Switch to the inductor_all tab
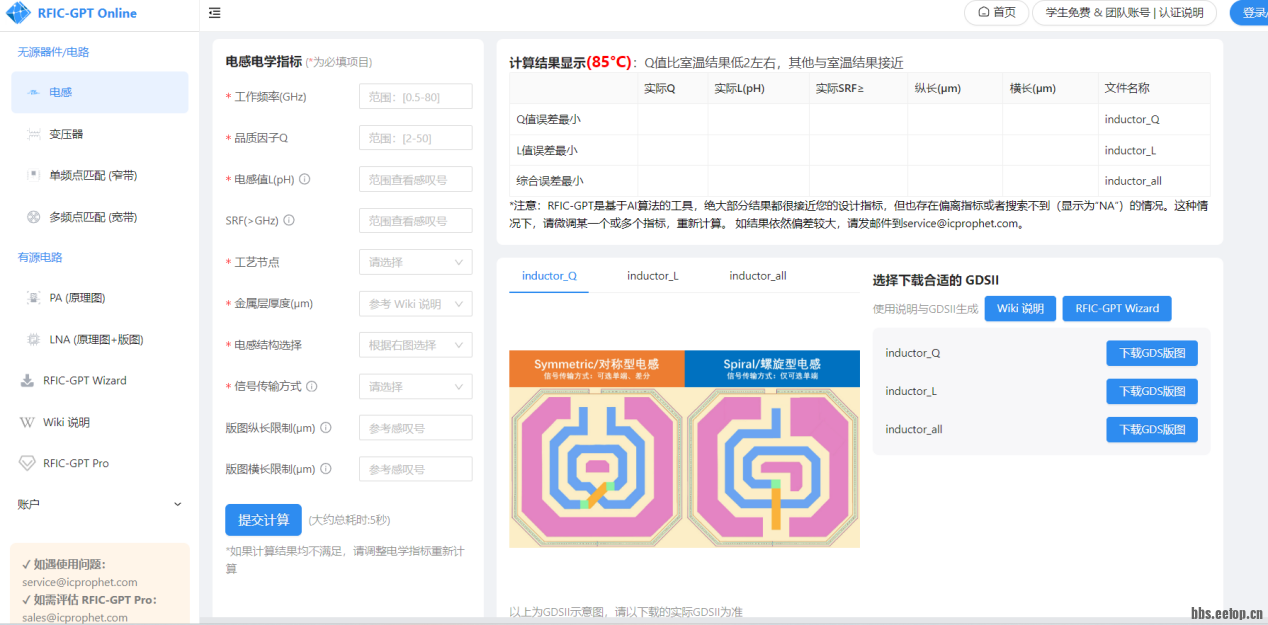The image size is (1268, 625). click(758, 276)
